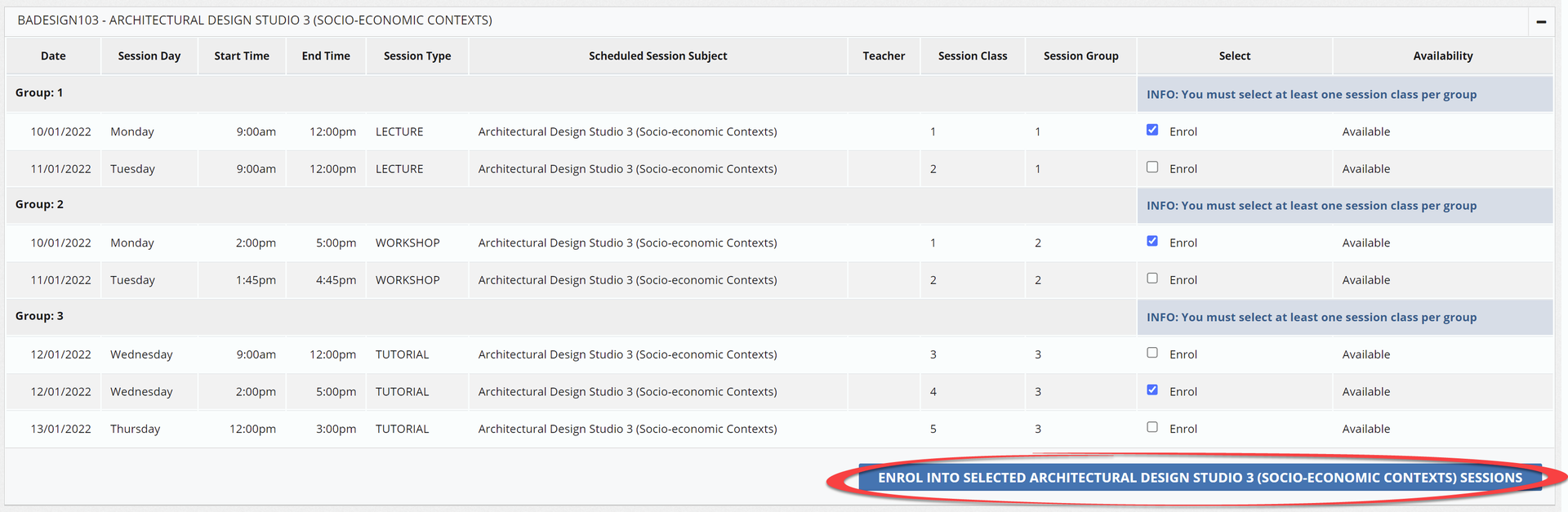Click the Session Class column header
The height and width of the screenshot is (512, 1568).
click(x=973, y=56)
